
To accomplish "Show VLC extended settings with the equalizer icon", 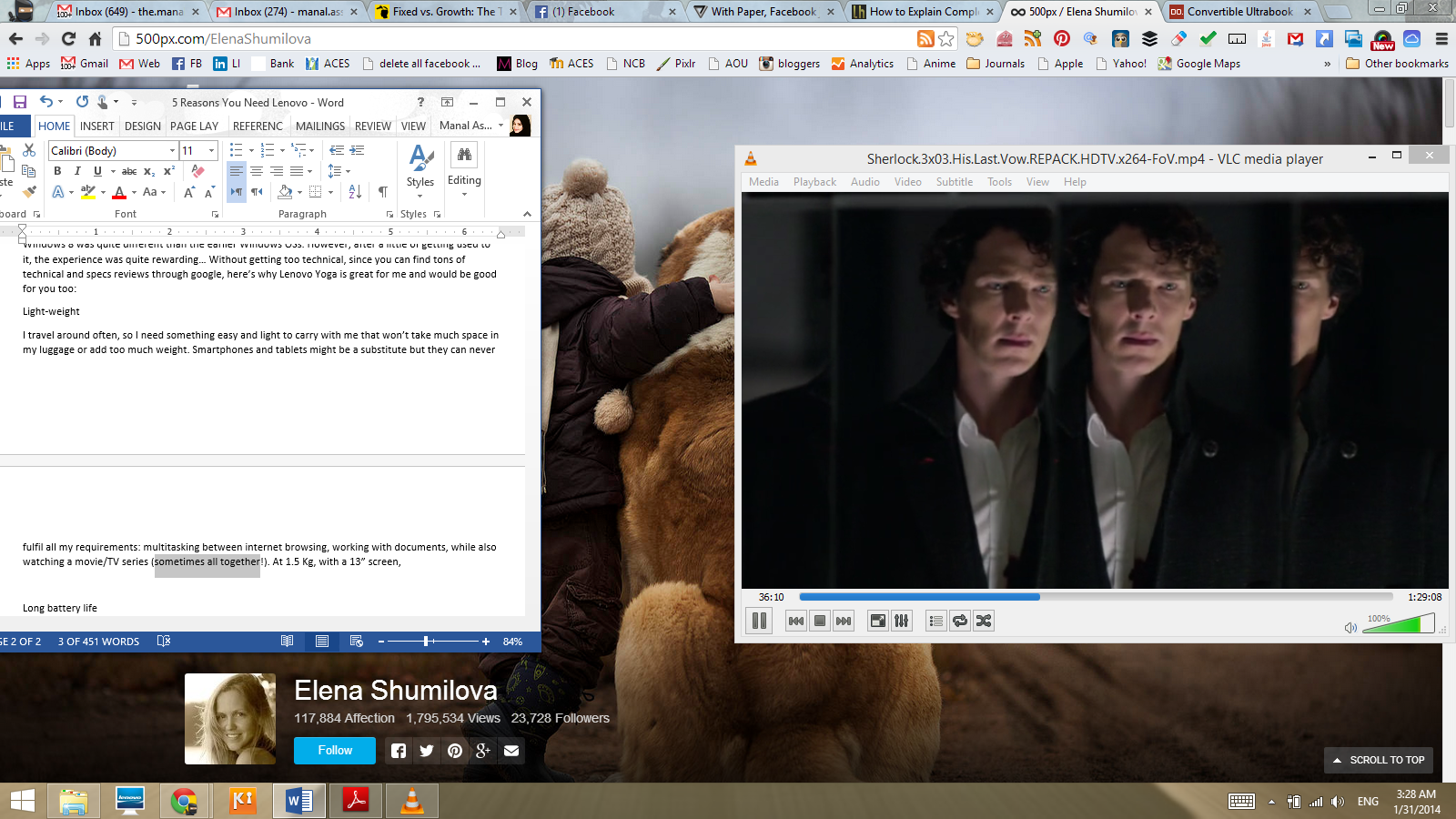I will point(902,621).
